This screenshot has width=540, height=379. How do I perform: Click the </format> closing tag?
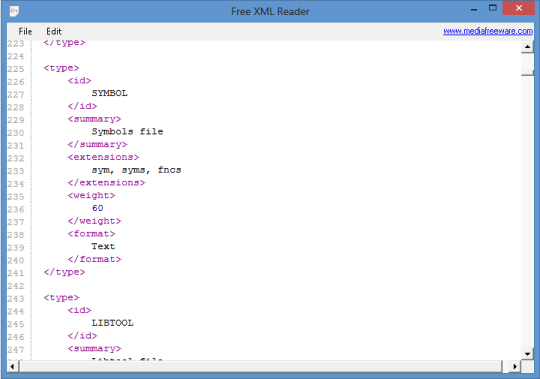coord(94,259)
